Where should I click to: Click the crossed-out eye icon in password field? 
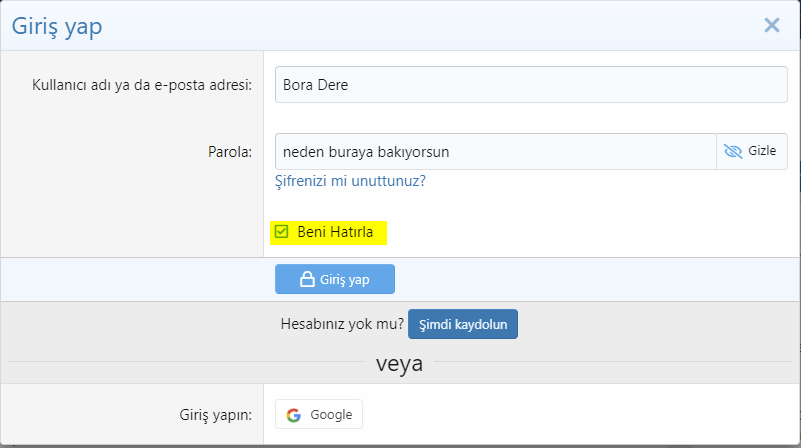click(733, 151)
